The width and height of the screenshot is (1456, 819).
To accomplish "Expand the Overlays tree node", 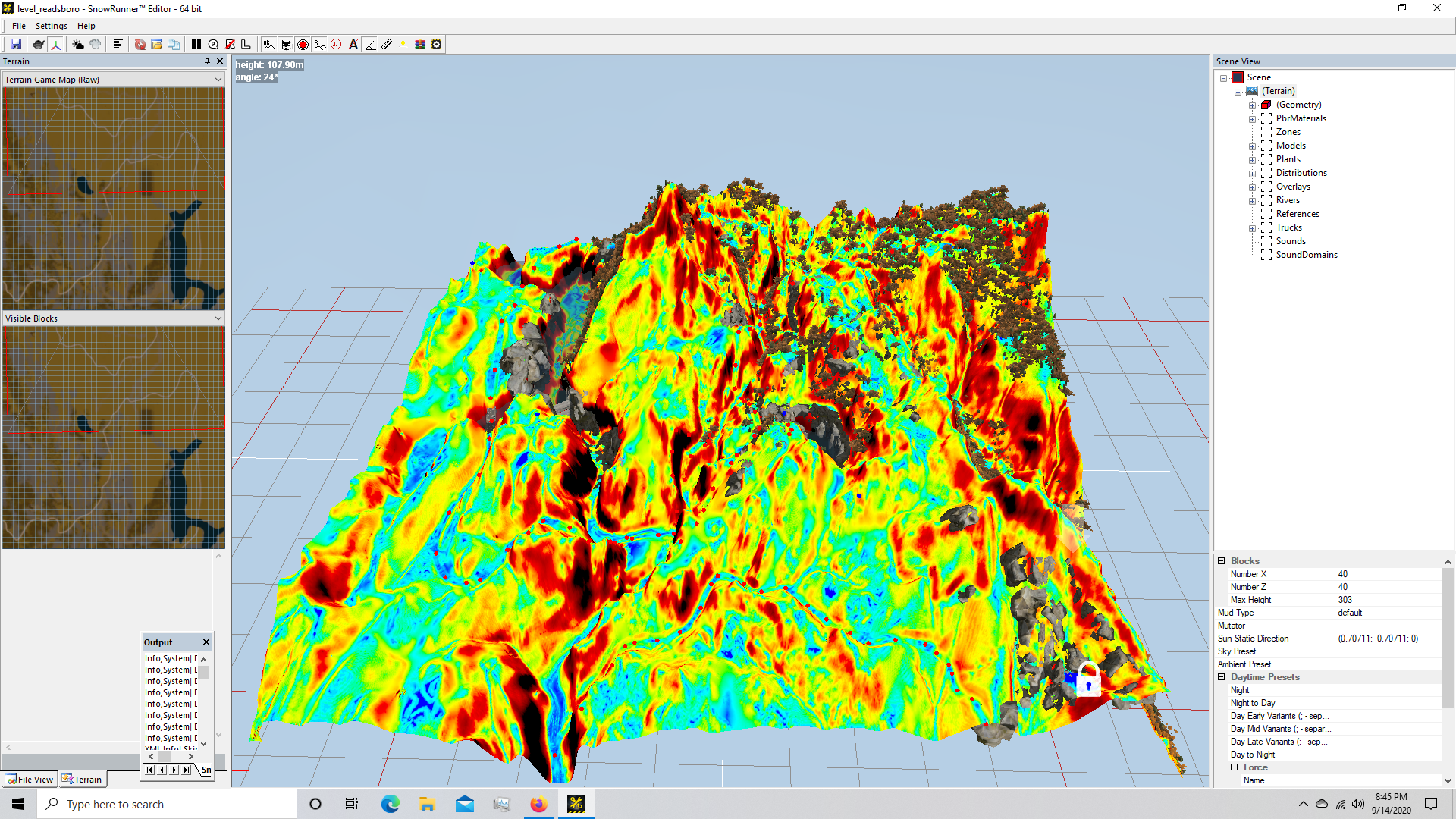I will pos(1252,187).
